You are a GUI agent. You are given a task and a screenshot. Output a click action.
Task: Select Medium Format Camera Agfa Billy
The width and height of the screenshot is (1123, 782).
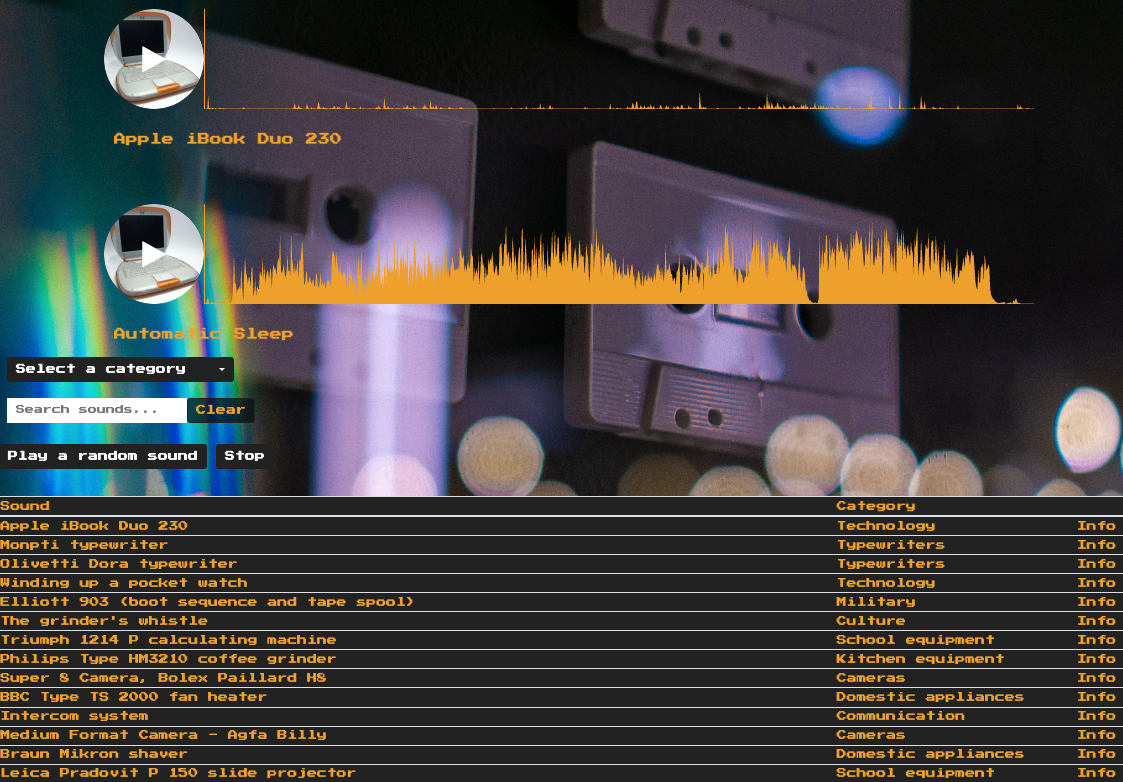point(163,735)
